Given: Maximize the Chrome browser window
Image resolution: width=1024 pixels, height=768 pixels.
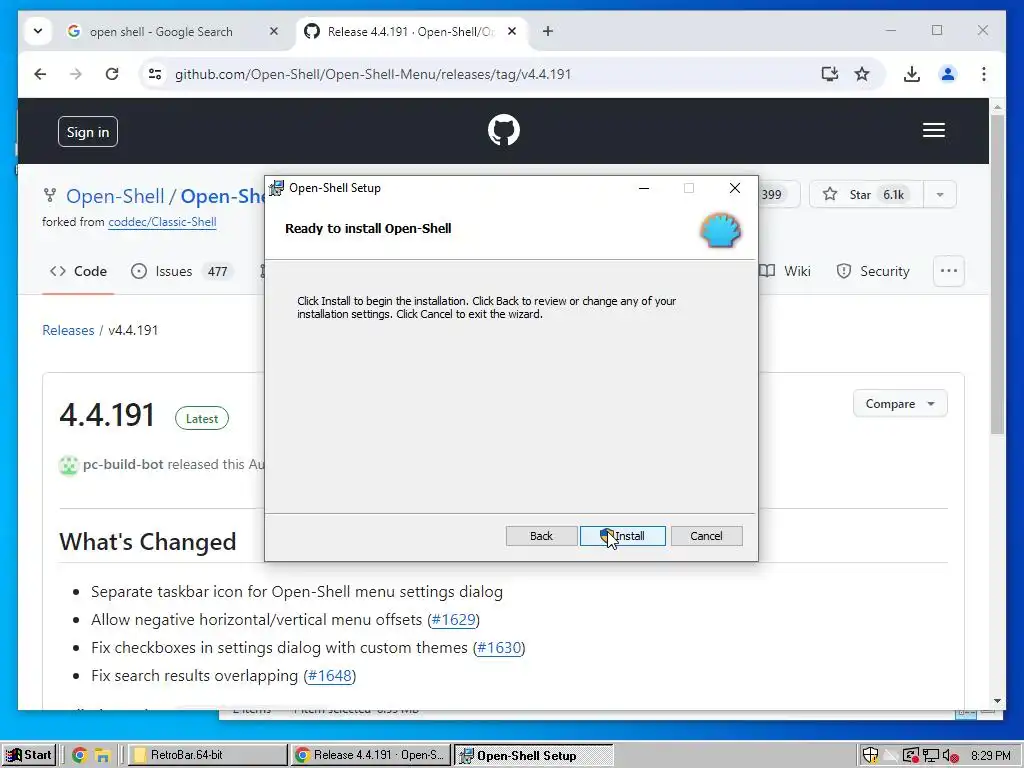Looking at the screenshot, I should [937, 31].
